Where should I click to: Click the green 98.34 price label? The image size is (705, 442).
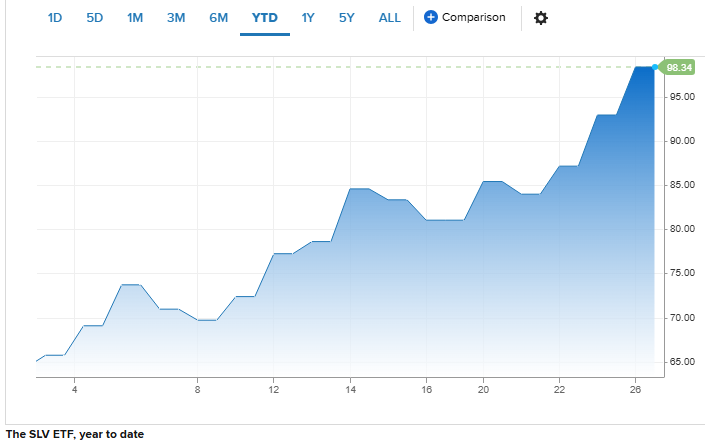(x=679, y=67)
